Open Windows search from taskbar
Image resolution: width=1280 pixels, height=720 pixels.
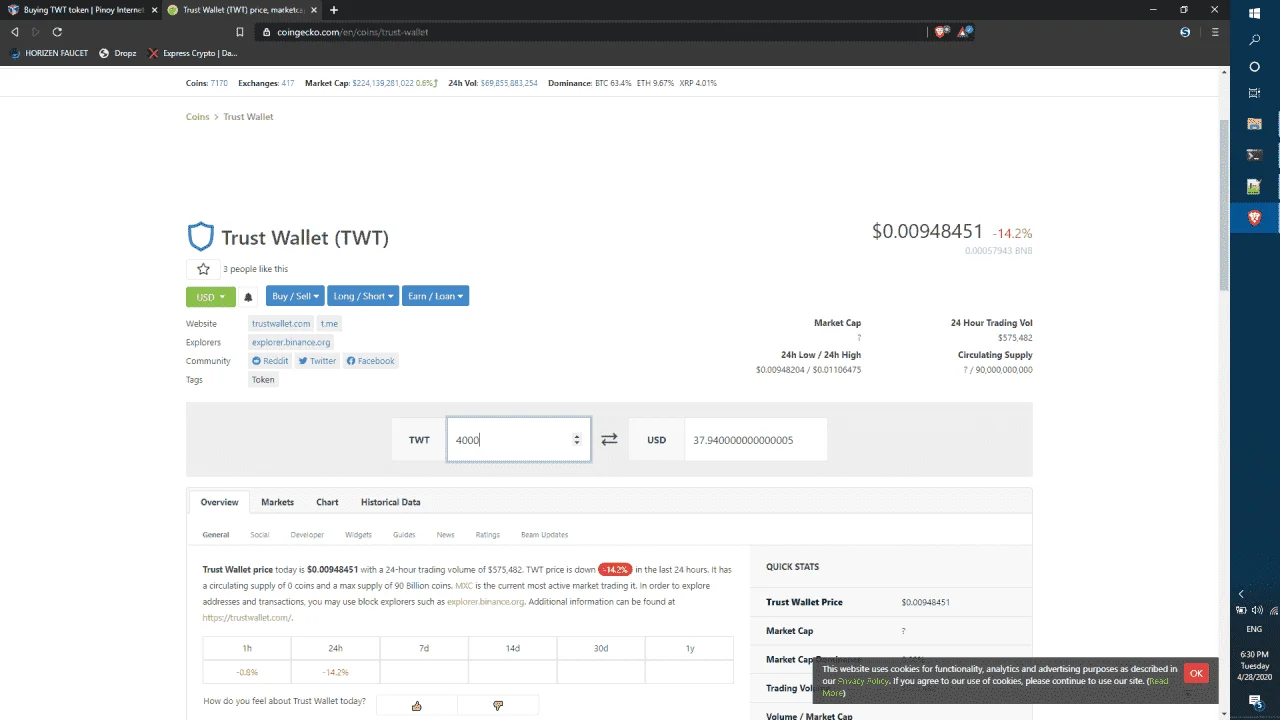click(x=1255, y=40)
